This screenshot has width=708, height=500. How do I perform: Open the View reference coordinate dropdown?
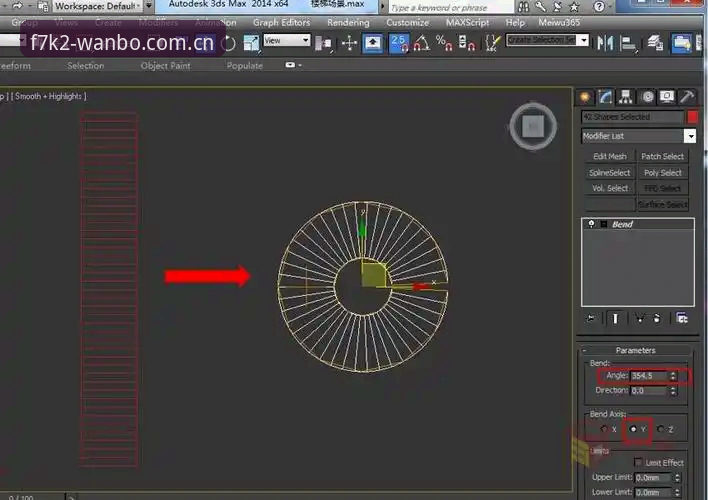click(287, 40)
